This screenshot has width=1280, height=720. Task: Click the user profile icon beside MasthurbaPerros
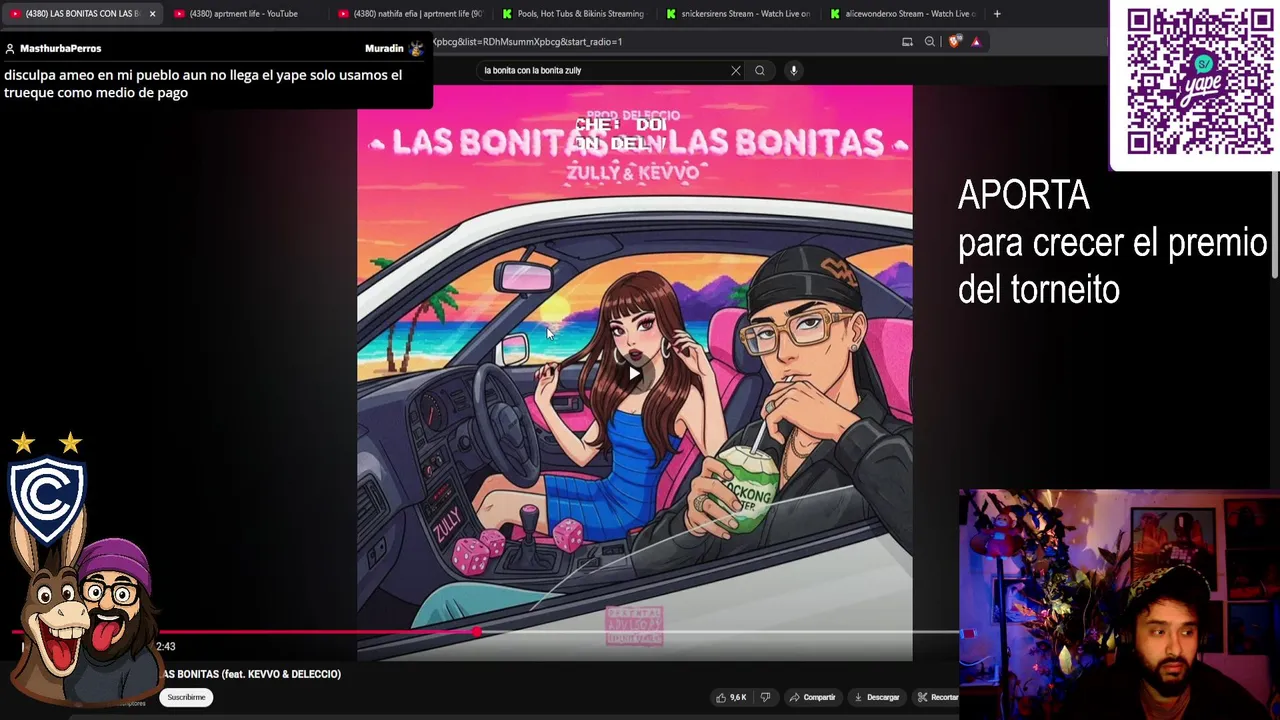(x=10, y=48)
